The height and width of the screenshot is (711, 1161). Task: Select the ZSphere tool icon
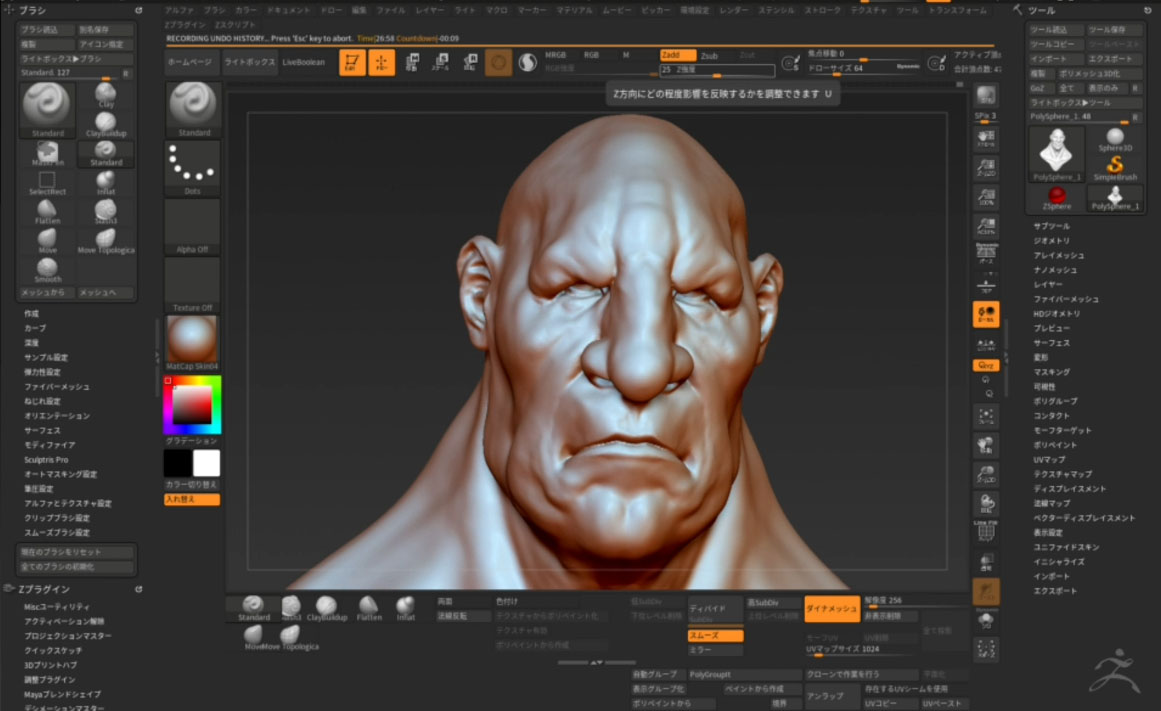(1056, 195)
